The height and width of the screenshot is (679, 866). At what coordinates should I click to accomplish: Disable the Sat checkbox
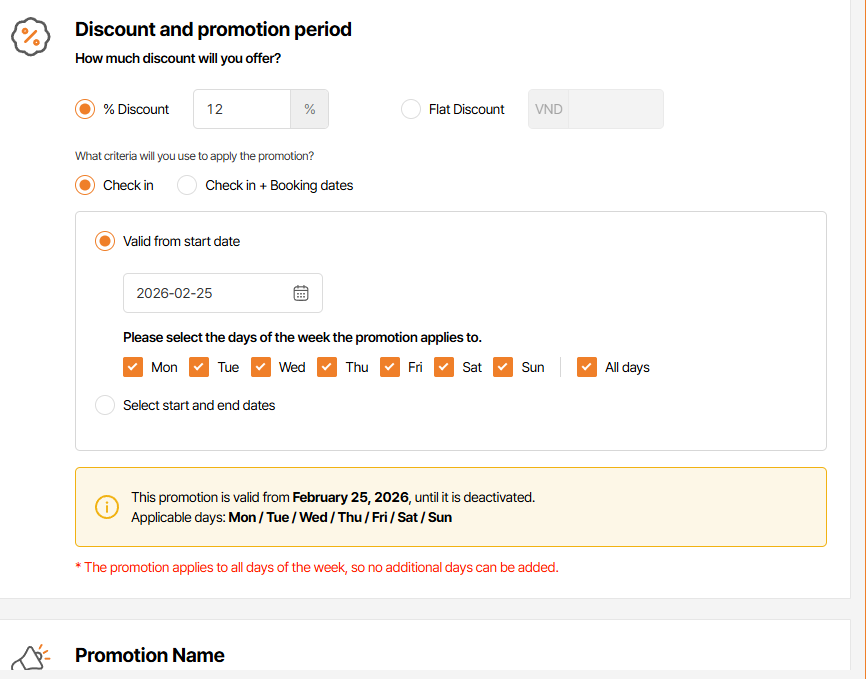[x=444, y=367]
